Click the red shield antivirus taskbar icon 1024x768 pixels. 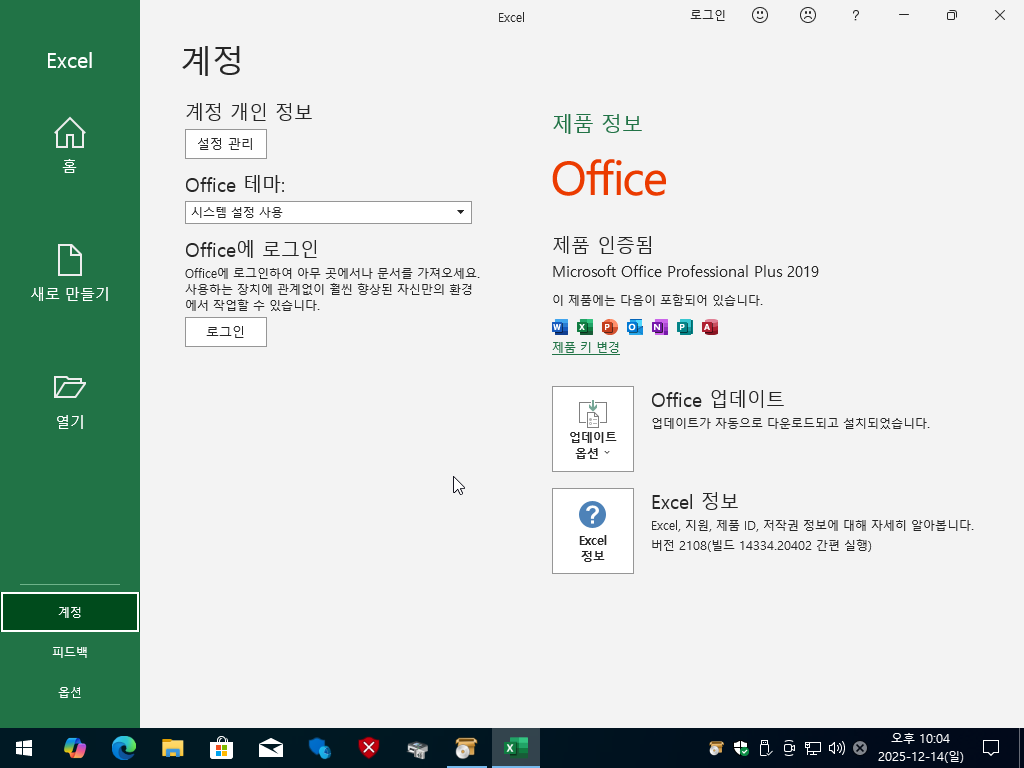click(368, 748)
